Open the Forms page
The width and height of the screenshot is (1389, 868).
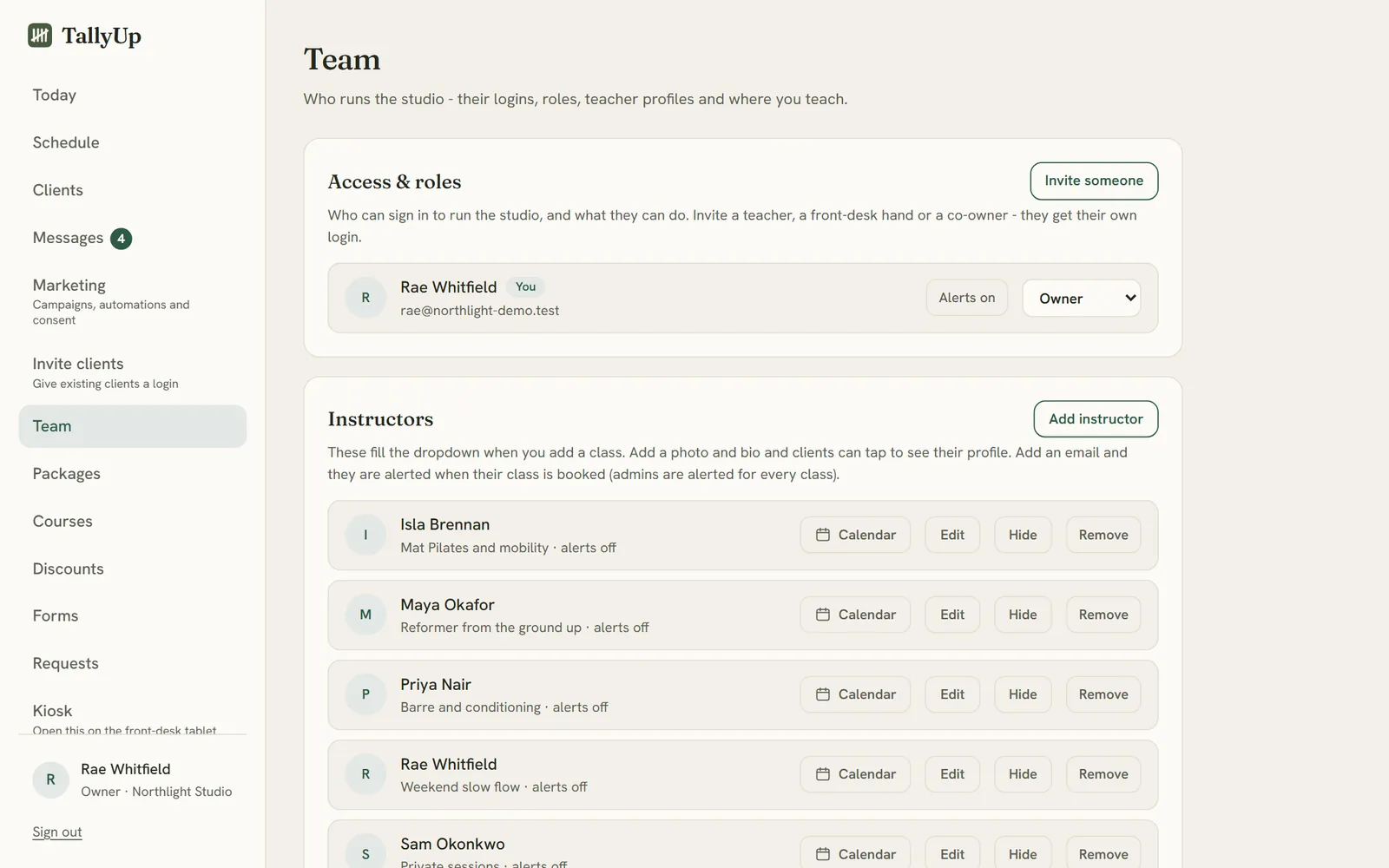tap(133, 616)
